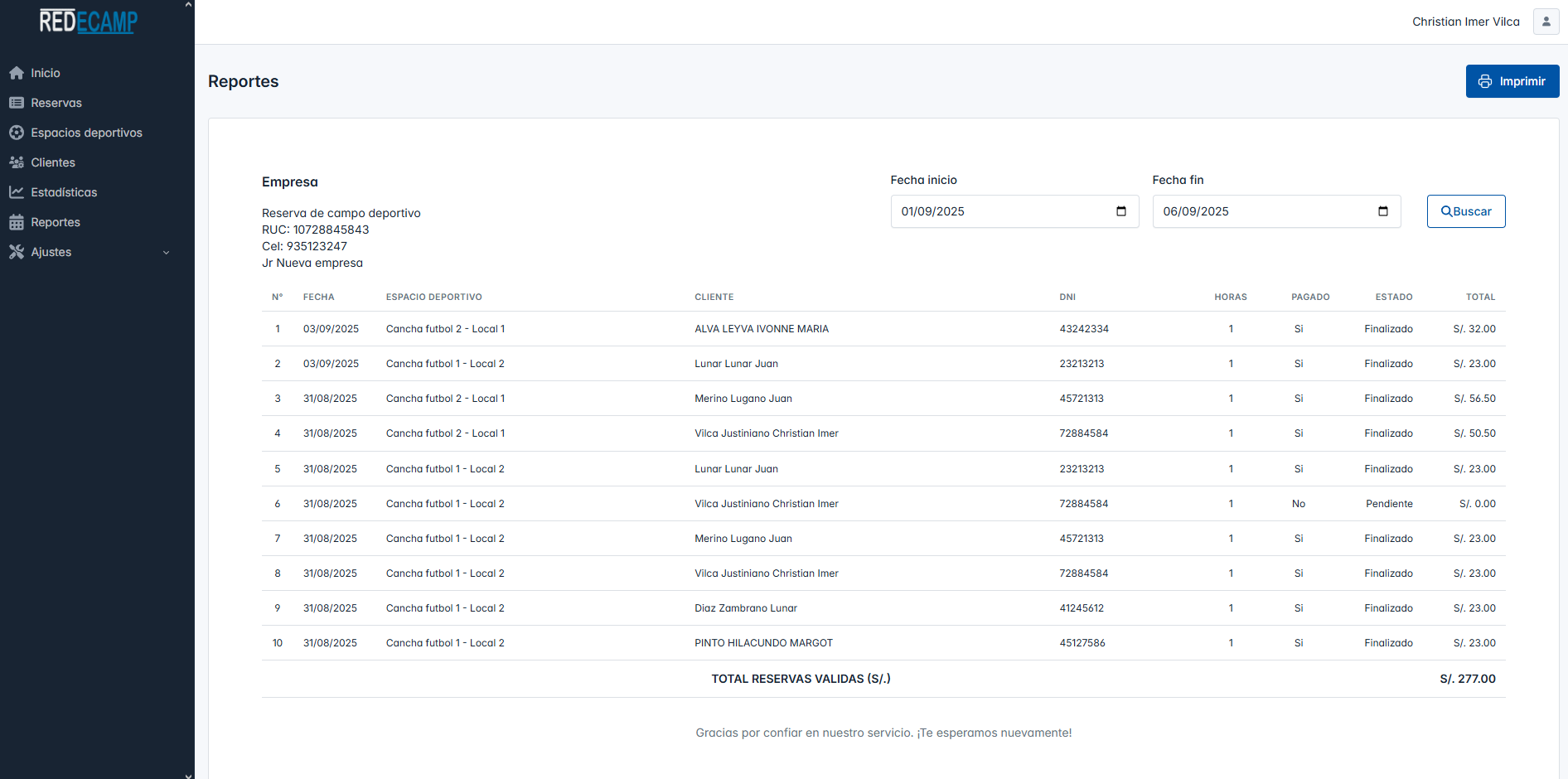Viewport: 1568px width, 779px height.
Task: Click the Reportes calendar icon in sidebar
Action: (x=17, y=222)
